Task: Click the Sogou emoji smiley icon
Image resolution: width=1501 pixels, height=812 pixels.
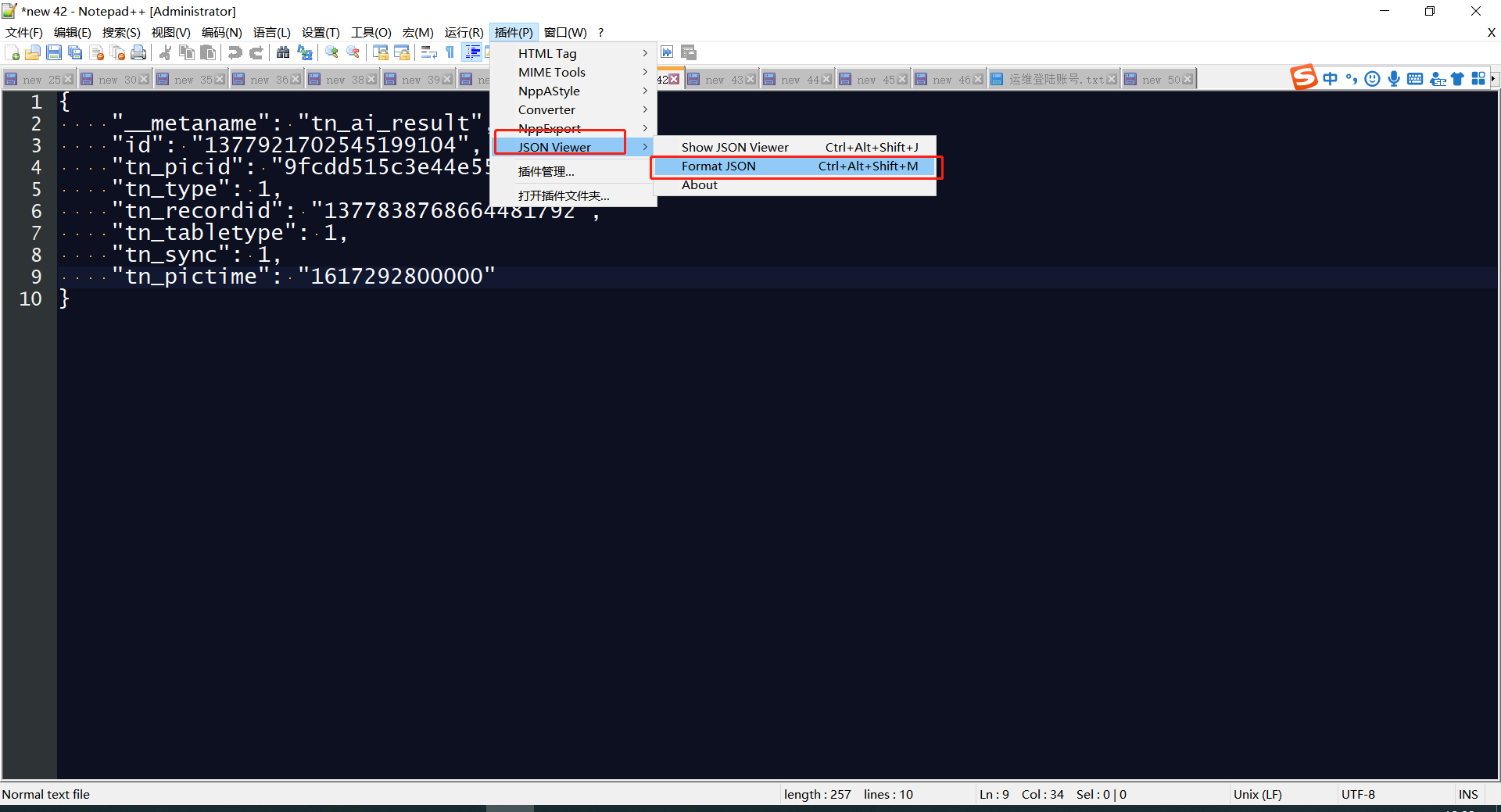Action: click(x=1372, y=78)
